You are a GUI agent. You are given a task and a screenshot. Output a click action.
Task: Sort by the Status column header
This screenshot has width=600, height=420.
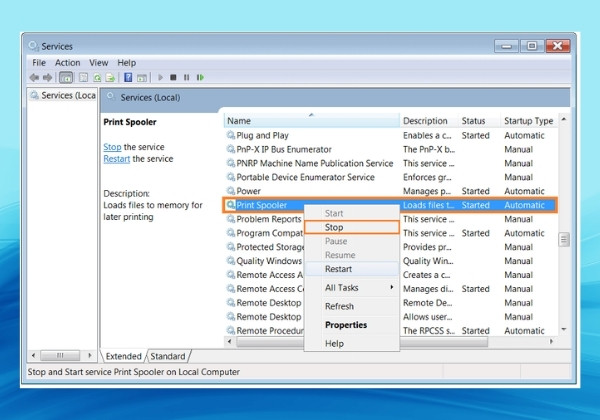(479, 121)
